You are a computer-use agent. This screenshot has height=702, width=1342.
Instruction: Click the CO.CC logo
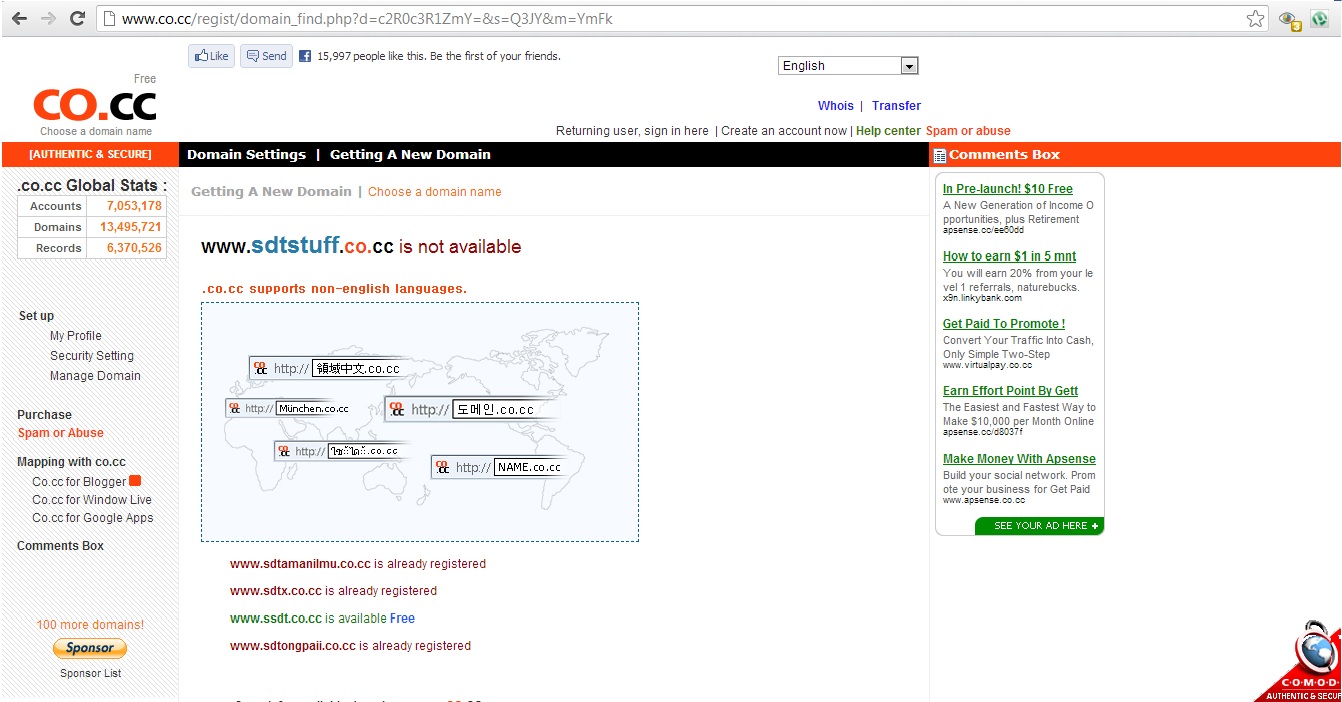[95, 105]
